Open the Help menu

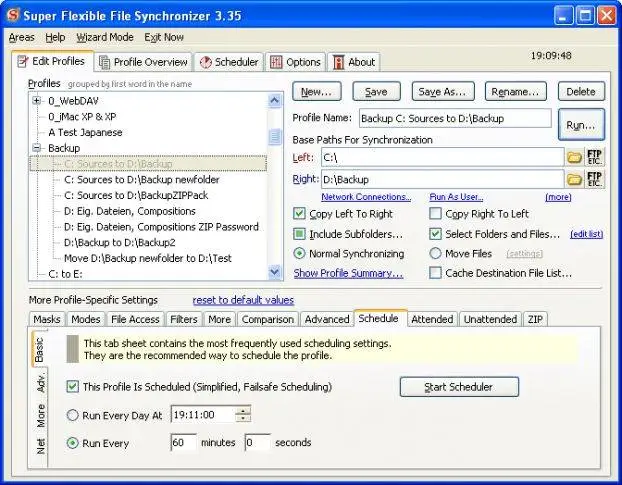coord(55,37)
